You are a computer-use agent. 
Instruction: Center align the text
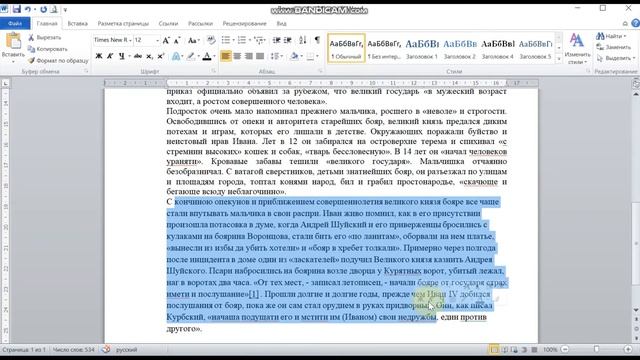pos(237,56)
